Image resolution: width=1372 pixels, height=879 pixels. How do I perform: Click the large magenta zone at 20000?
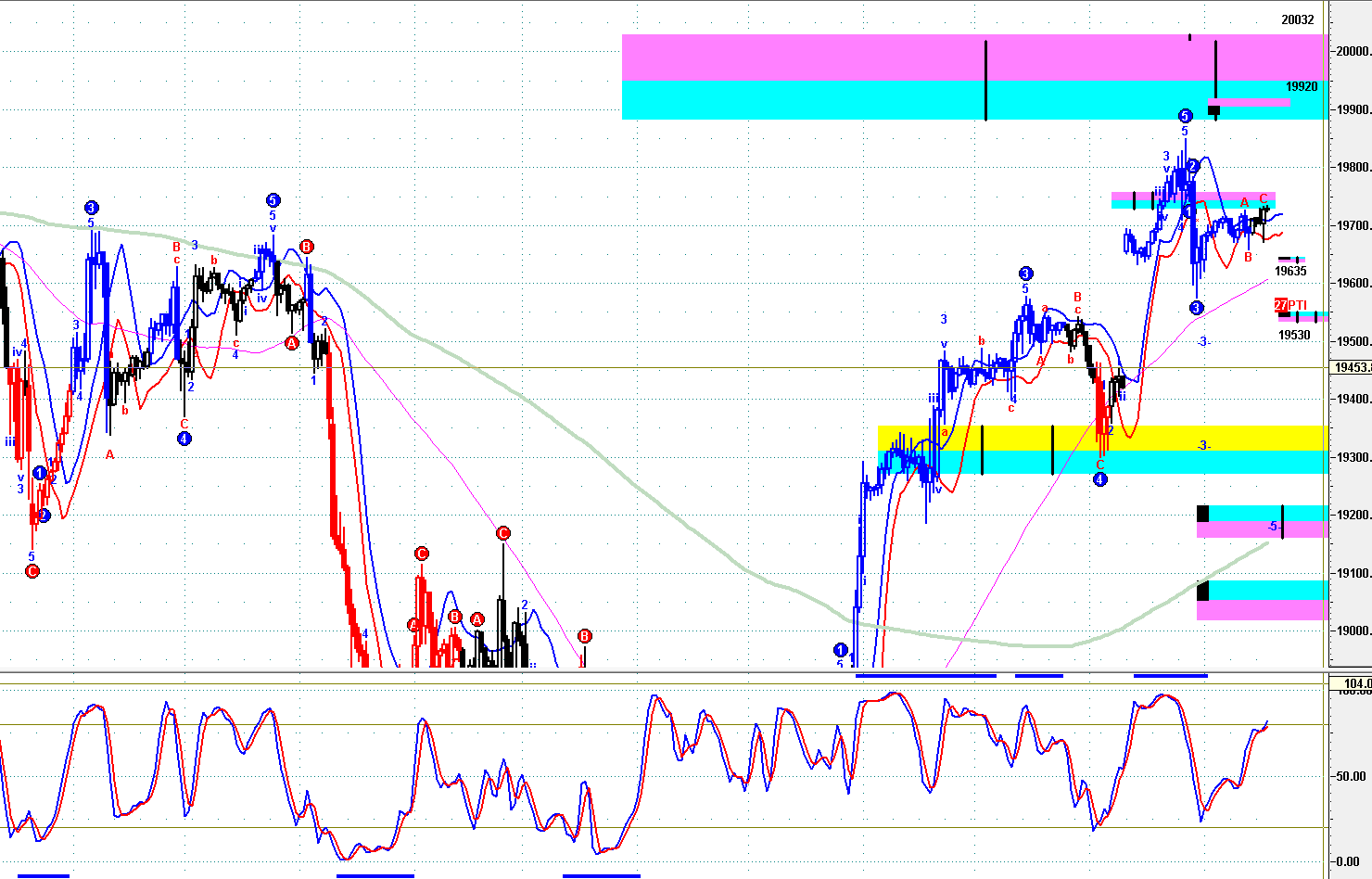[974, 57]
